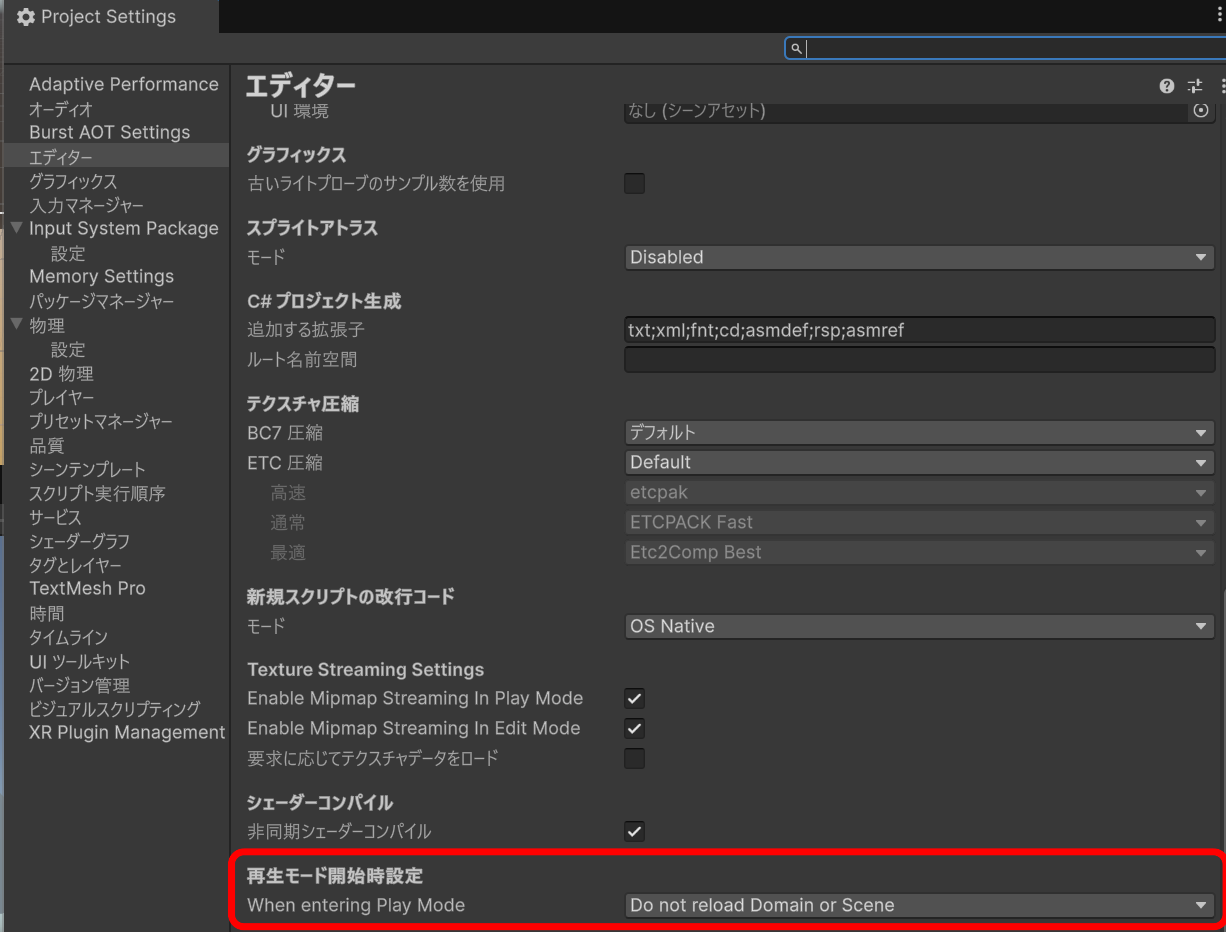The height and width of the screenshot is (932, 1226).
Task: Open the When entering Play Mode dropdown
Action: [x=918, y=905]
